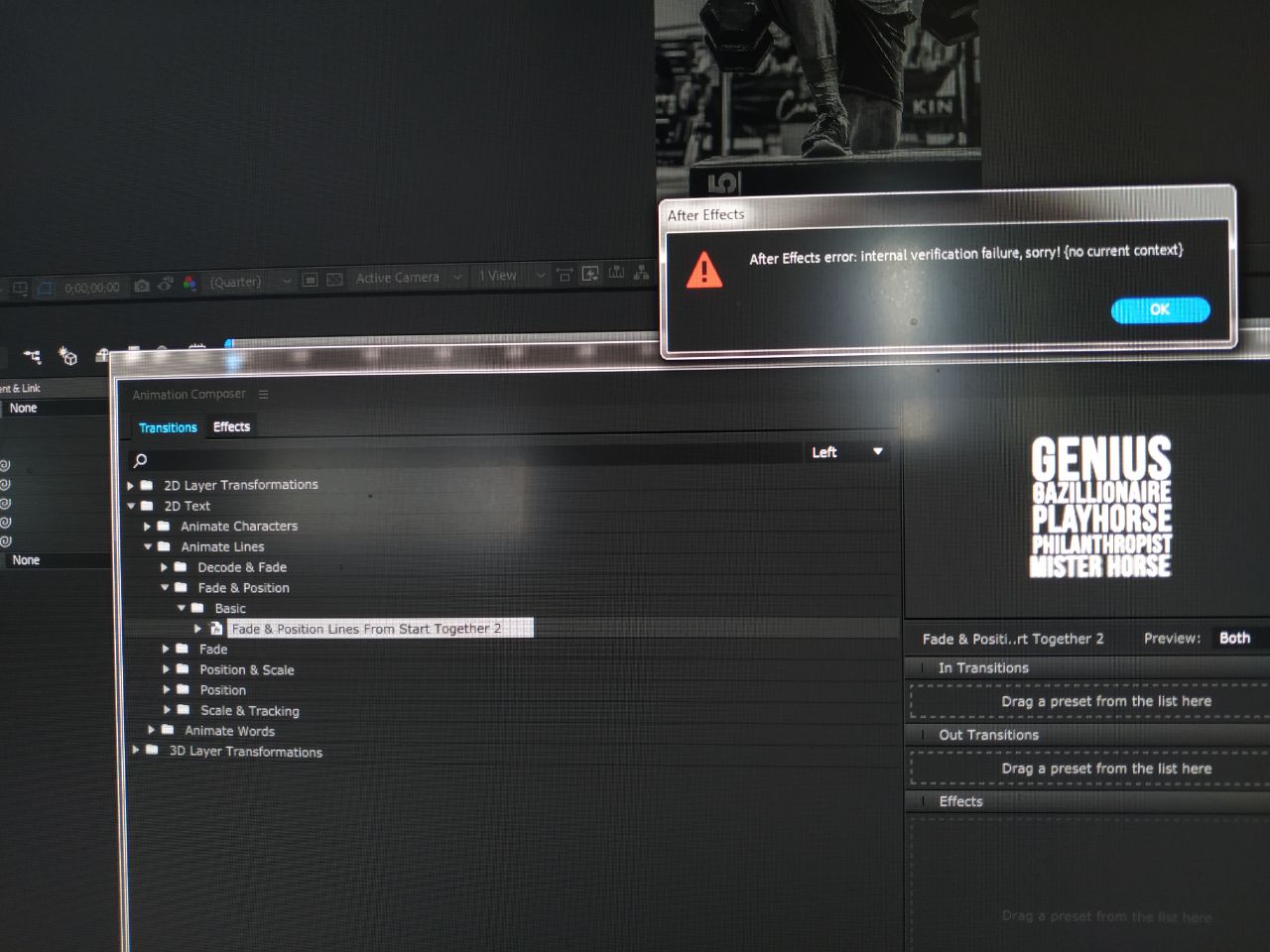Select the Position & Scale folder
1270x952 pixels.
(x=247, y=670)
